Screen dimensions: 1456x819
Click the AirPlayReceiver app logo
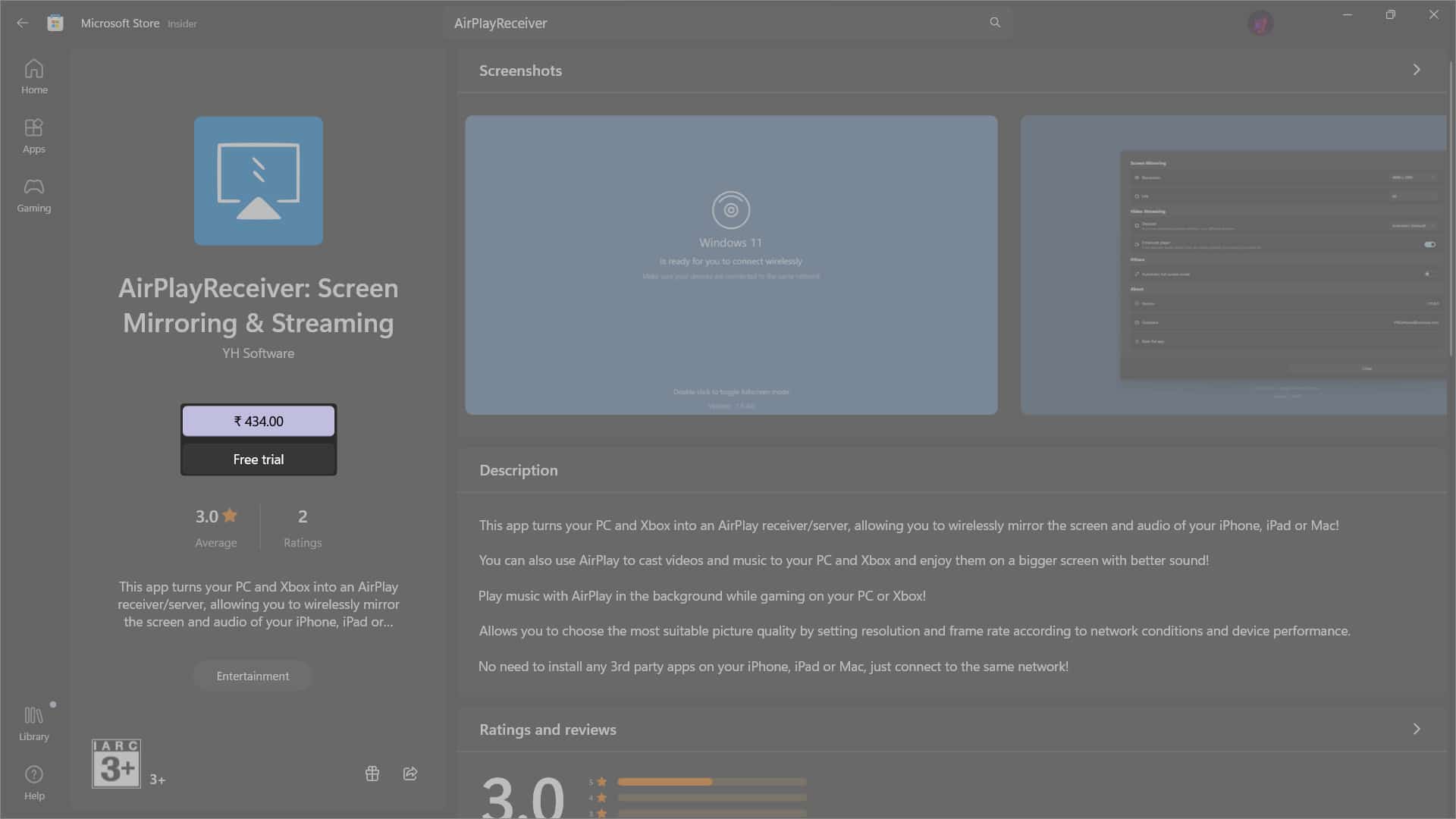259,180
